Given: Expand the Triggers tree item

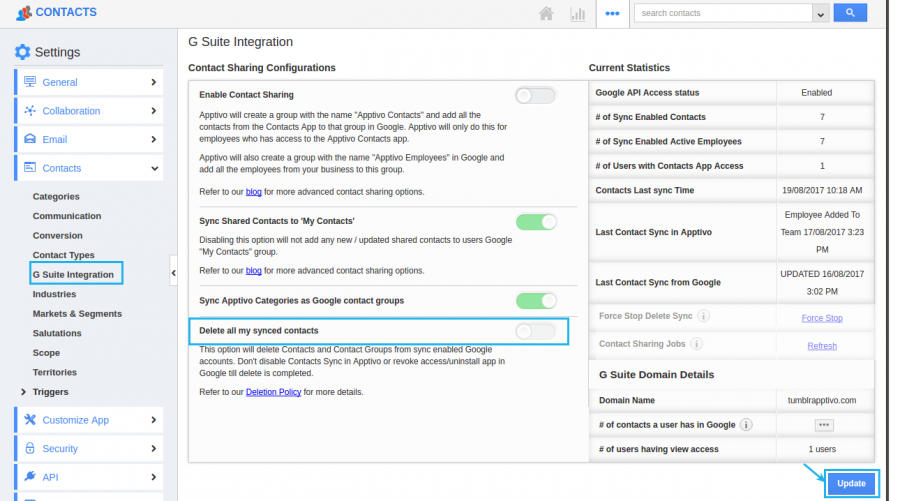Looking at the screenshot, I should 24,392.
